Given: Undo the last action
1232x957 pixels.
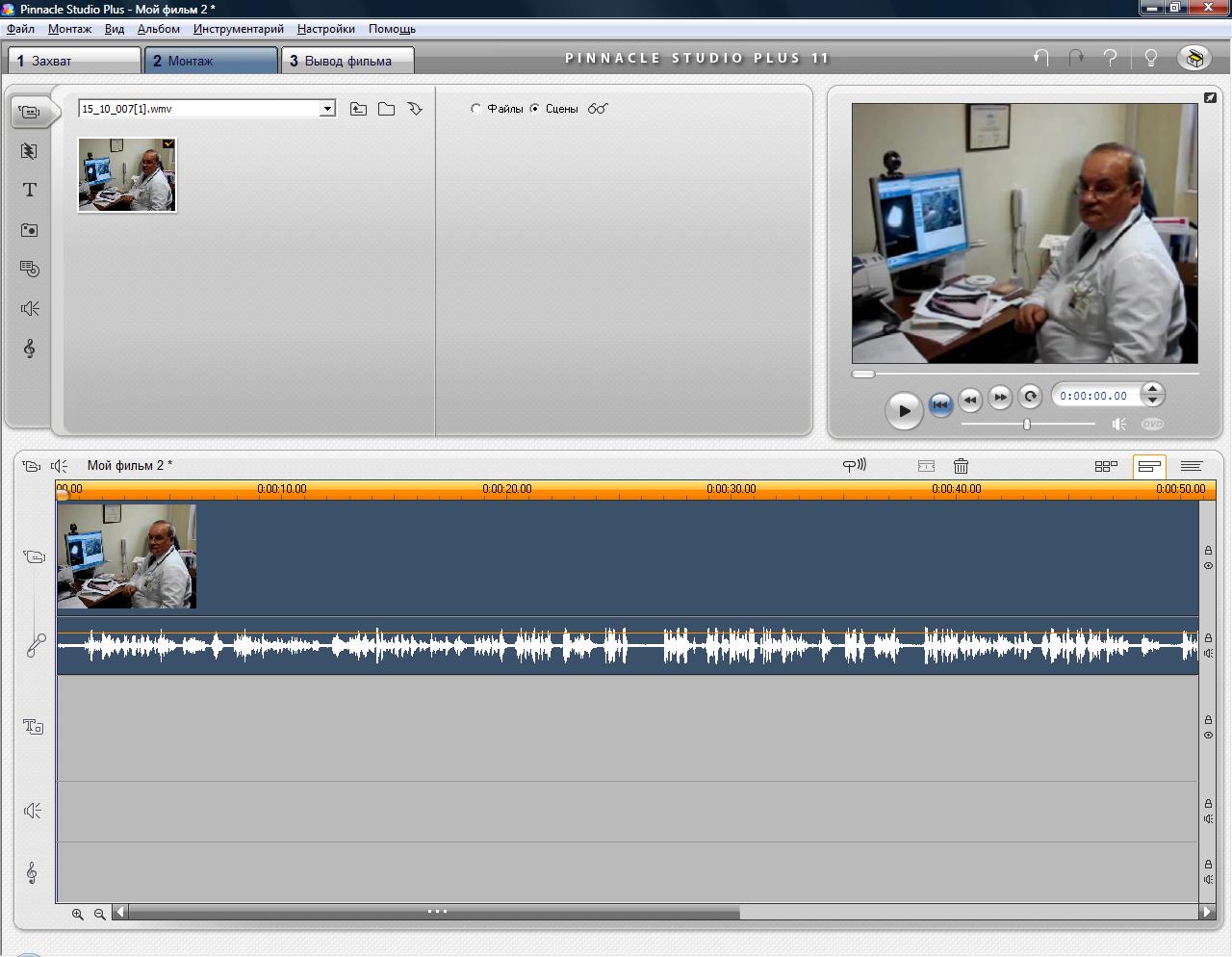Looking at the screenshot, I should pyautogui.click(x=1040, y=58).
